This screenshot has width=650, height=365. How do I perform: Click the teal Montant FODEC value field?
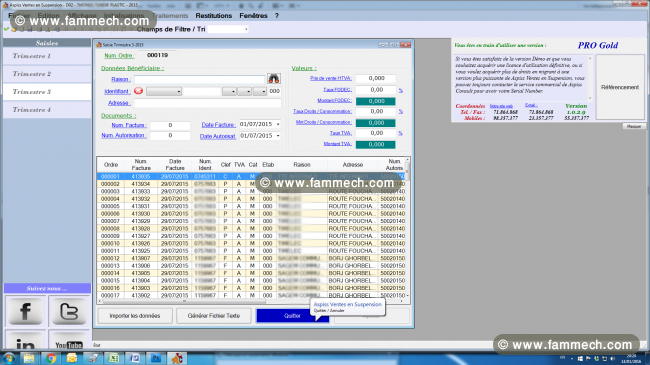point(376,101)
